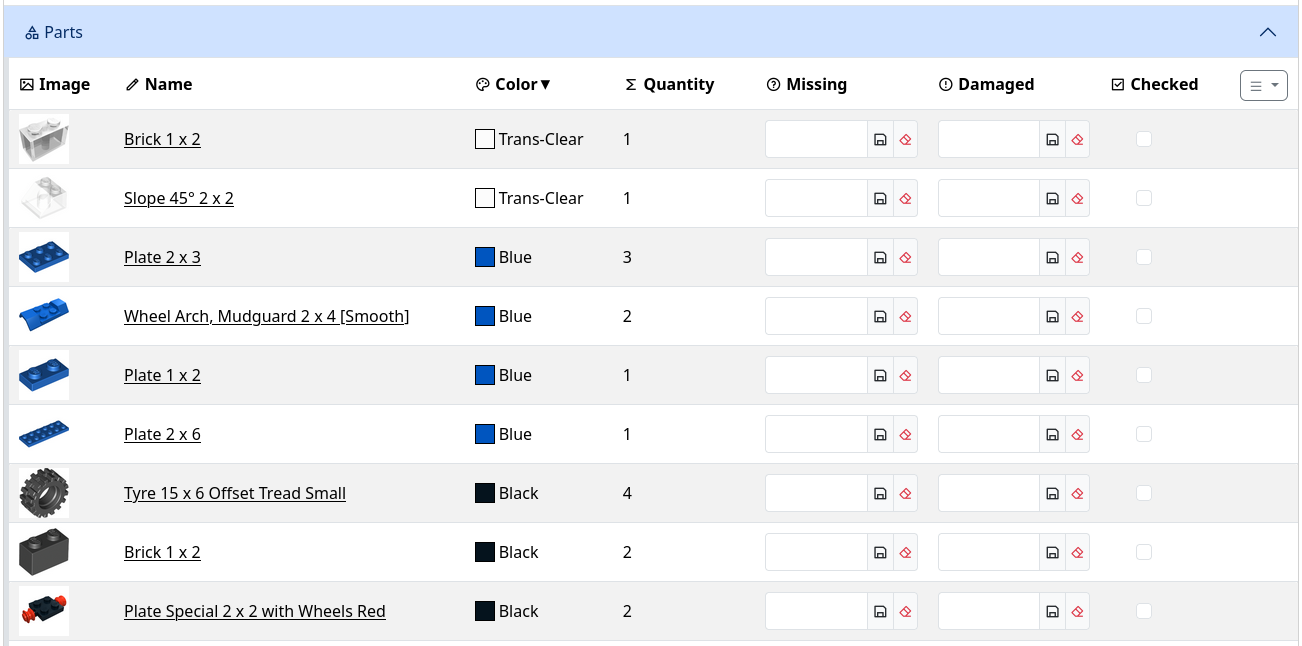This screenshot has width=1302, height=646.
Task: Tick the checkbox for Tyre 15 x 6
Action: click(x=1144, y=494)
